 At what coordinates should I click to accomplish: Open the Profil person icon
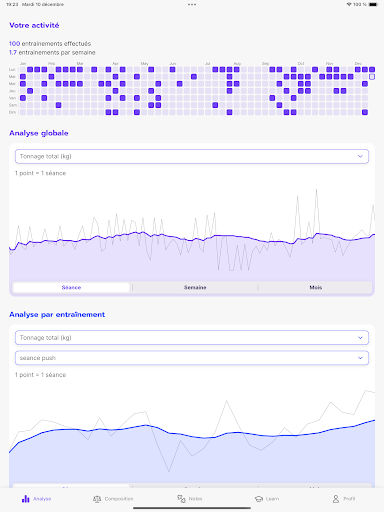coord(336,499)
